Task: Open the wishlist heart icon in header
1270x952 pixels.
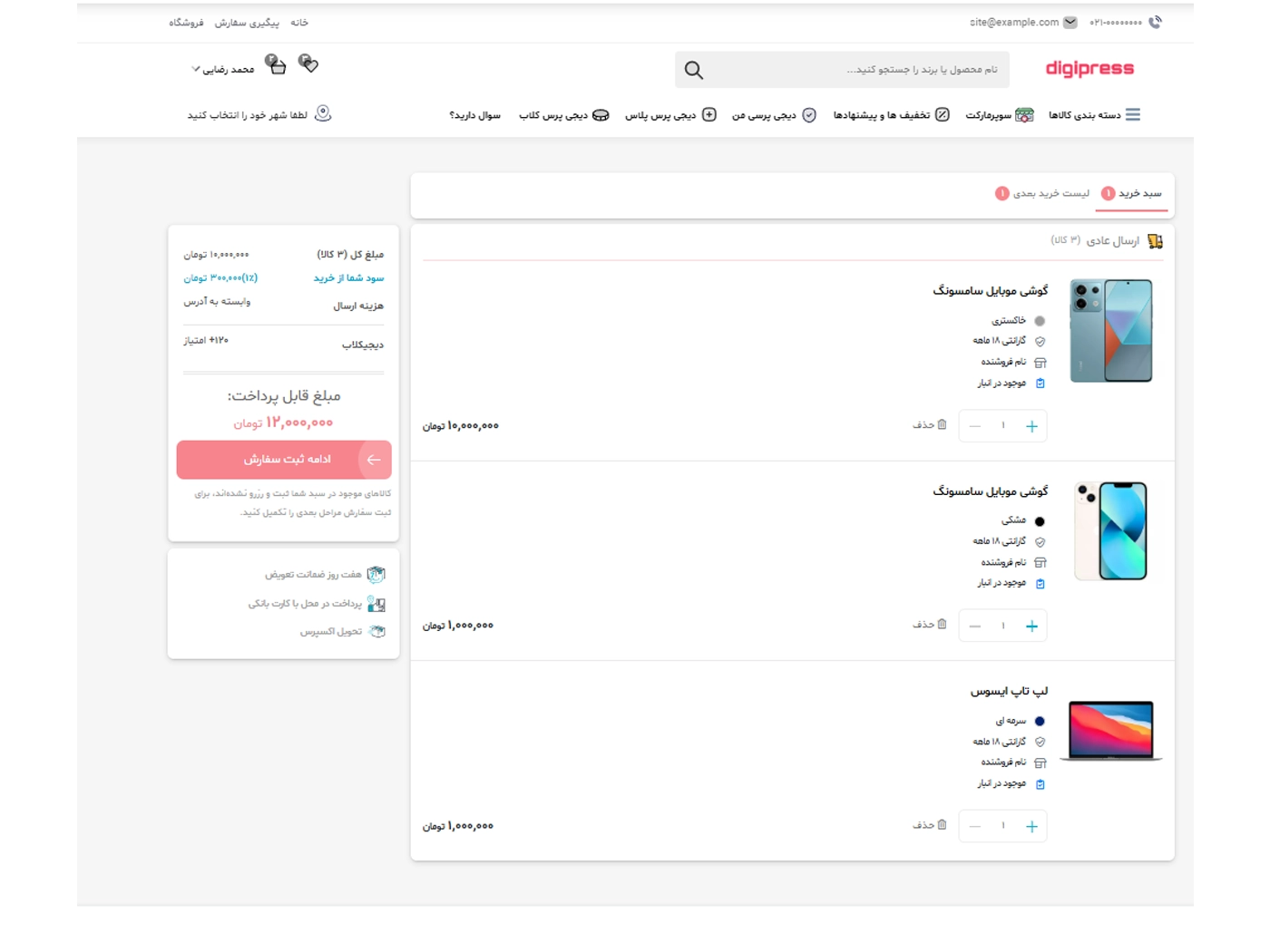Action: (308, 63)
